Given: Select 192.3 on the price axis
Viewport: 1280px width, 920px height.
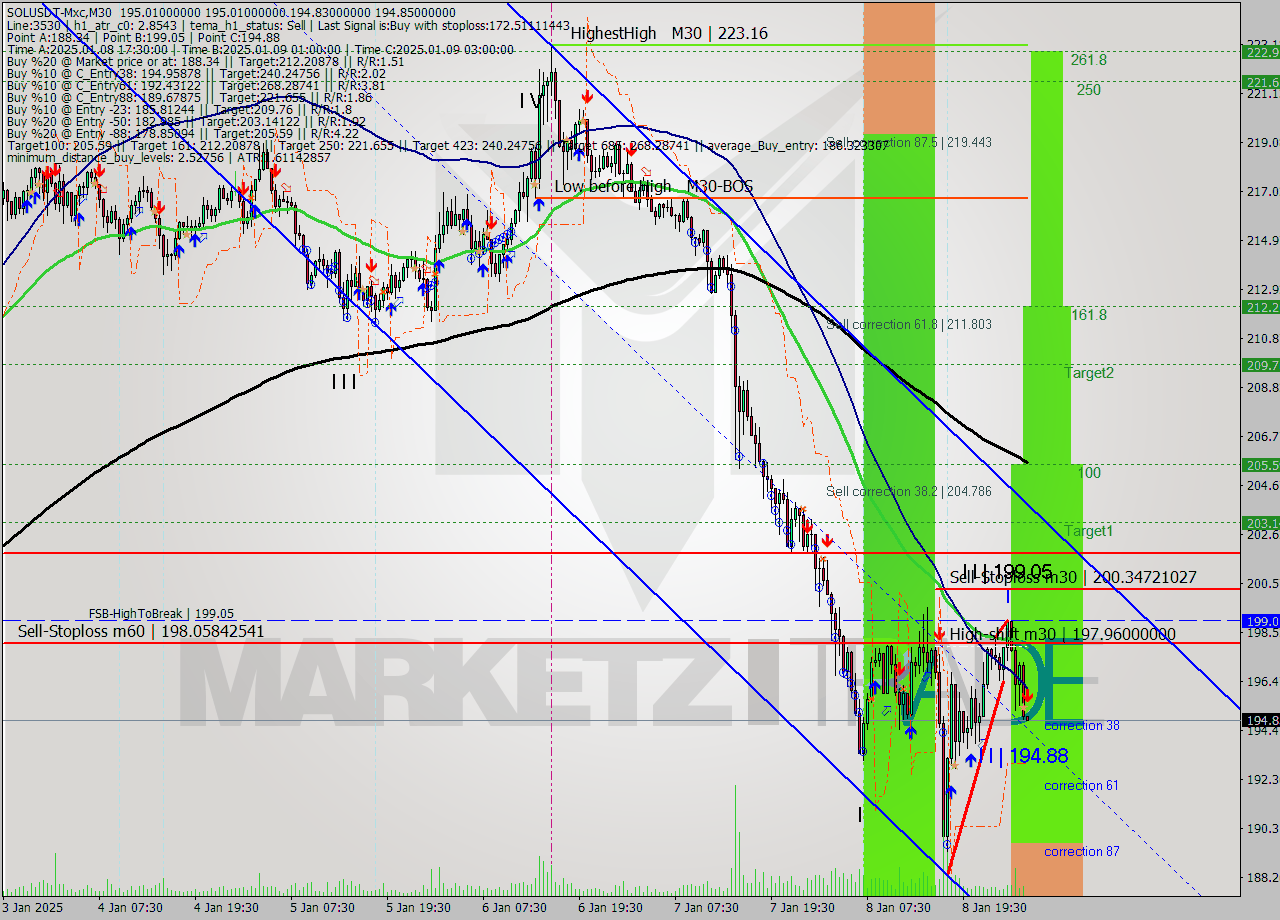Looking at the screenshot, I should tap(1262, 779).
